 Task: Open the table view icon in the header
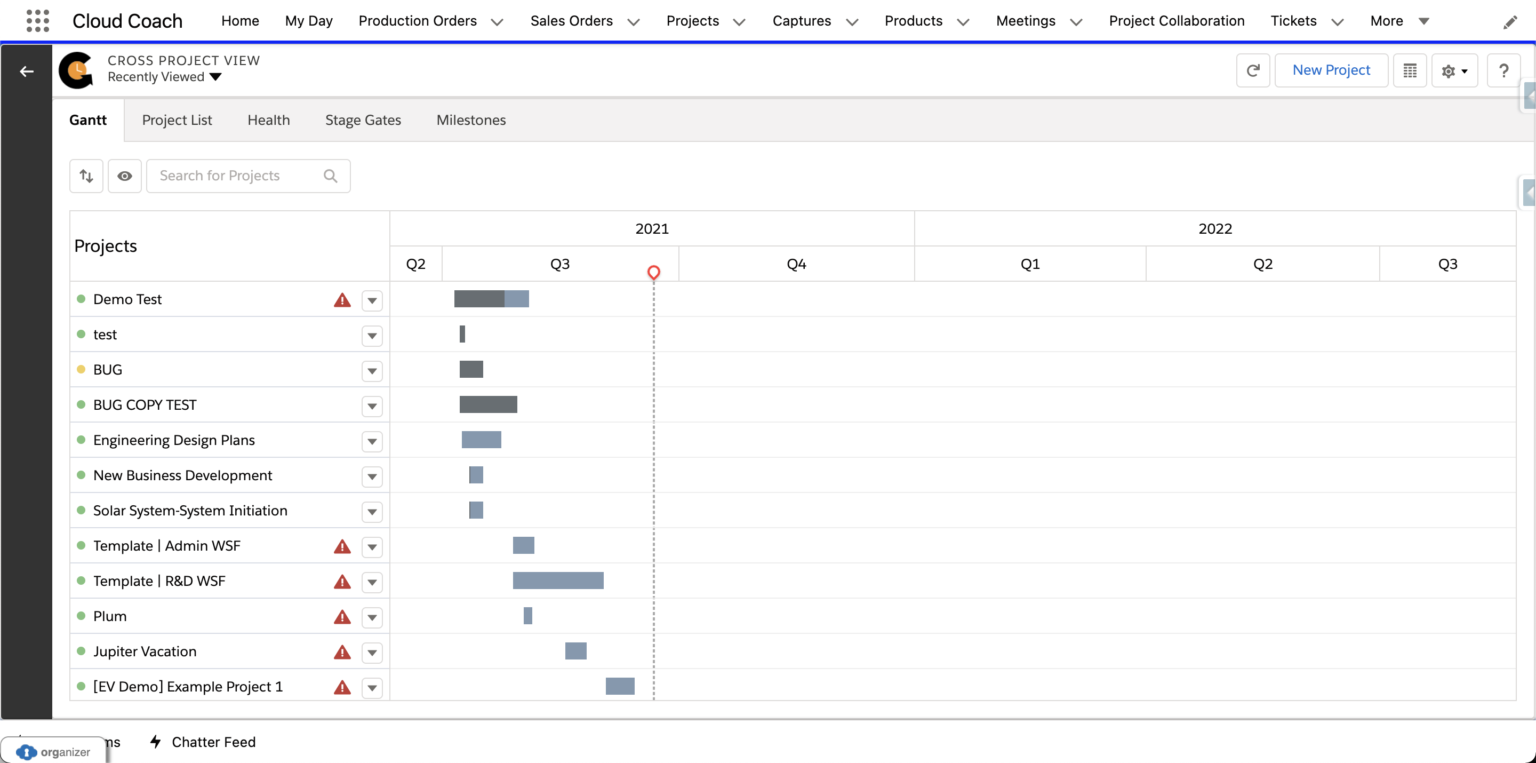pos(1410,70)
